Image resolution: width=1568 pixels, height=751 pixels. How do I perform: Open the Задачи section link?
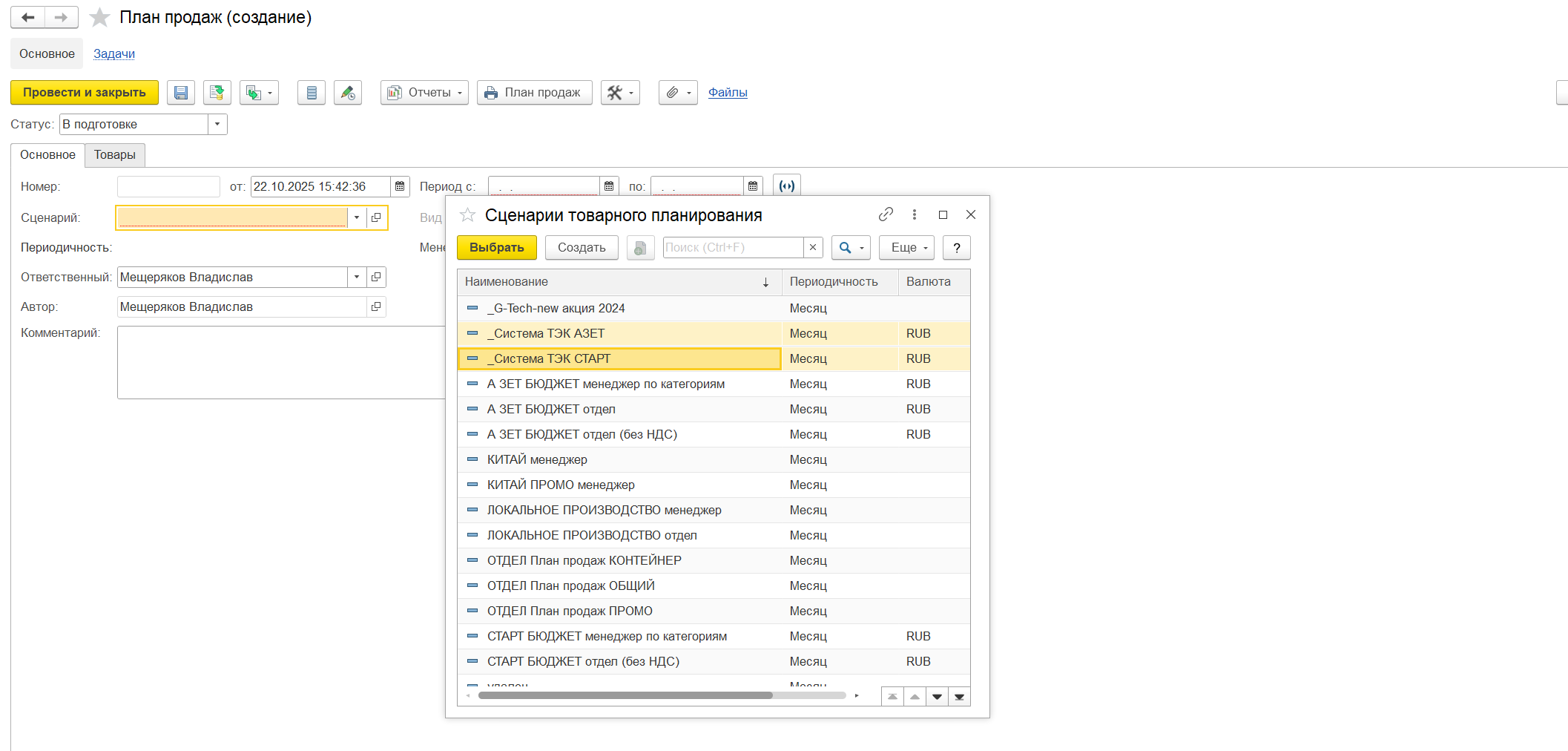click(x=114, y=53)
